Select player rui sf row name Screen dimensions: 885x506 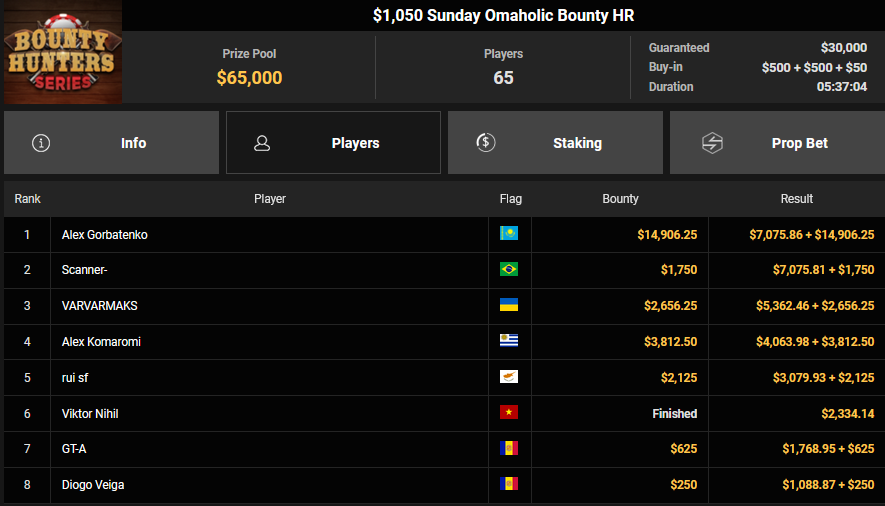76,378
